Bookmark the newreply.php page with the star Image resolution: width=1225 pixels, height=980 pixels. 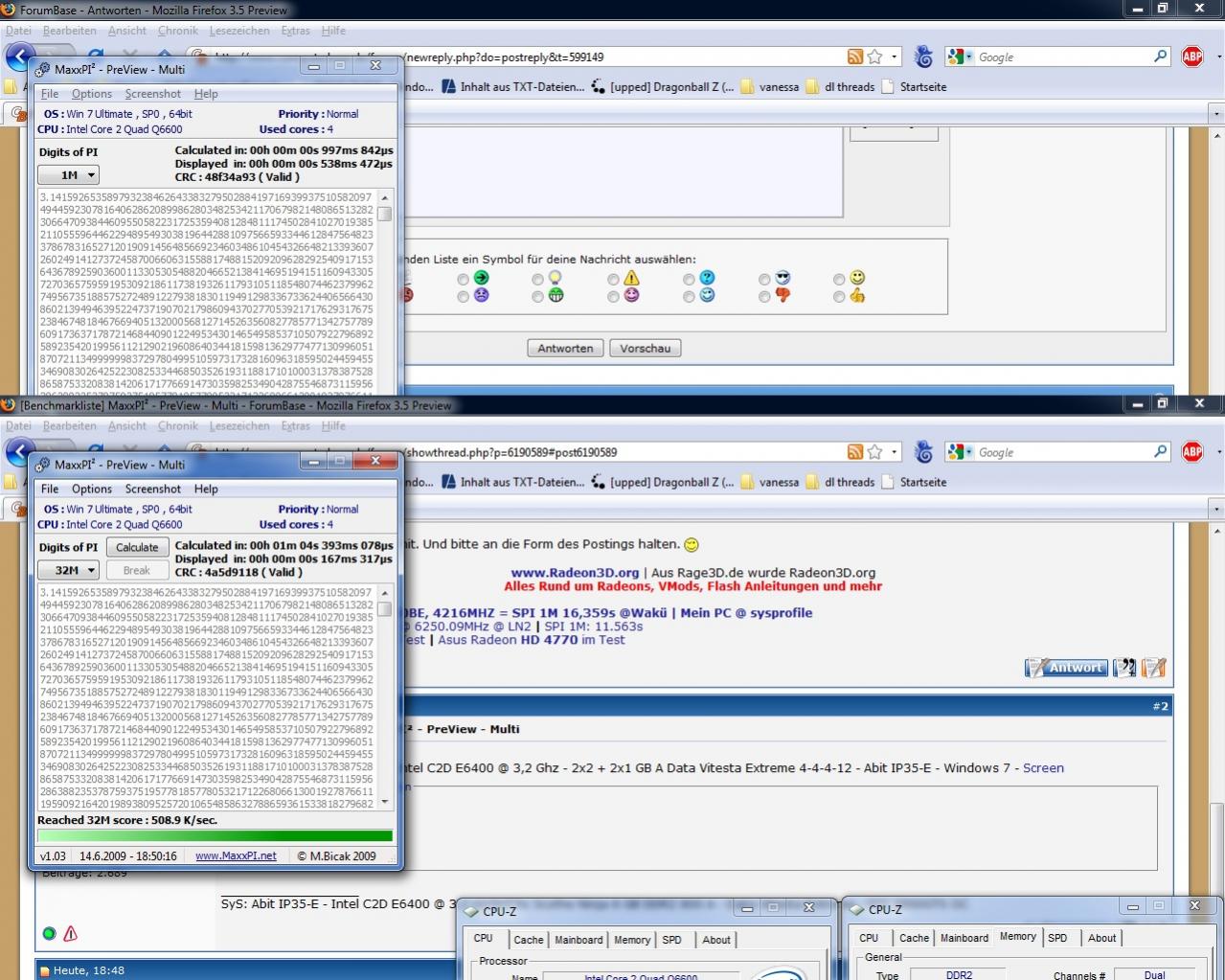tap(874, 57)
